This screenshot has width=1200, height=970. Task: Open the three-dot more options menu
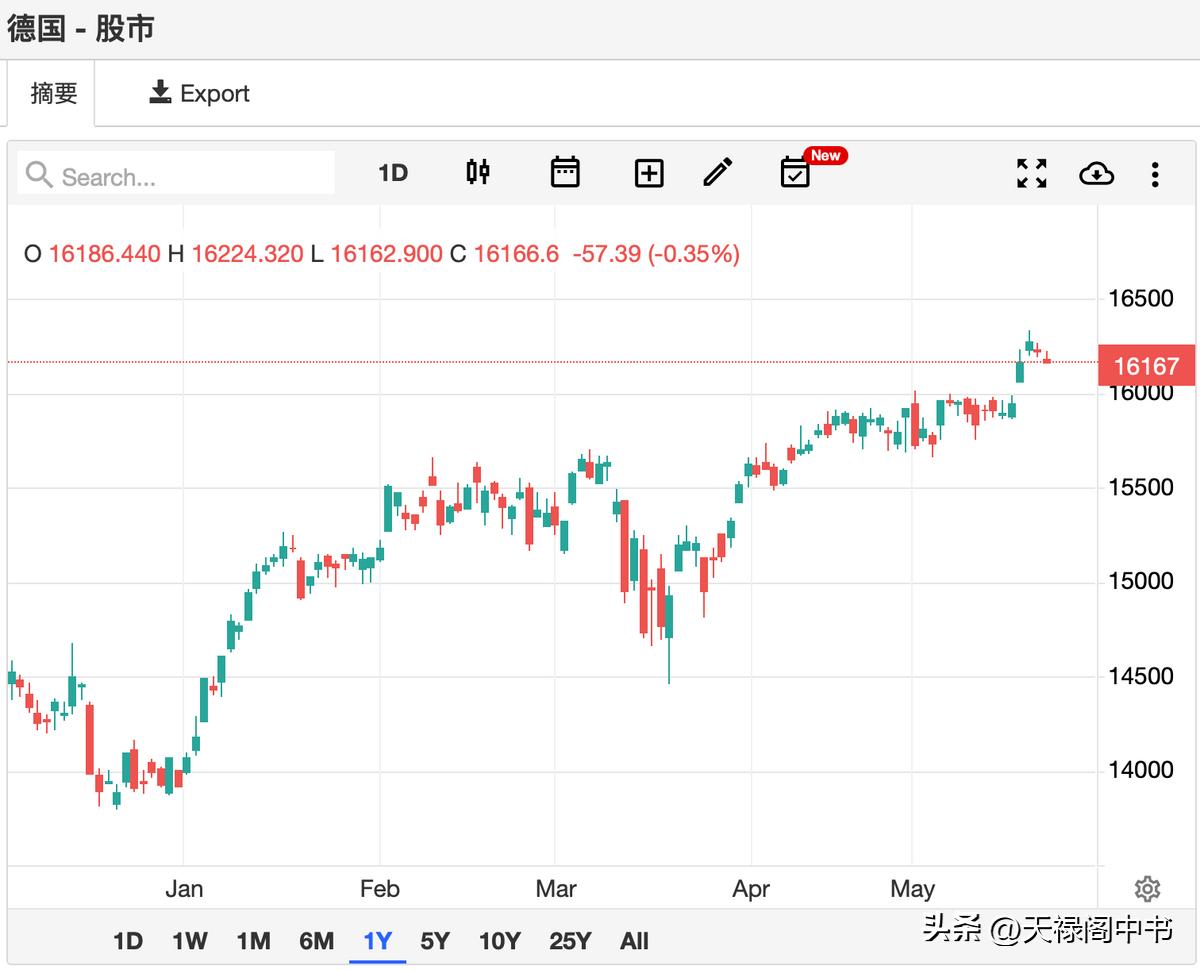click(1155, 174)
